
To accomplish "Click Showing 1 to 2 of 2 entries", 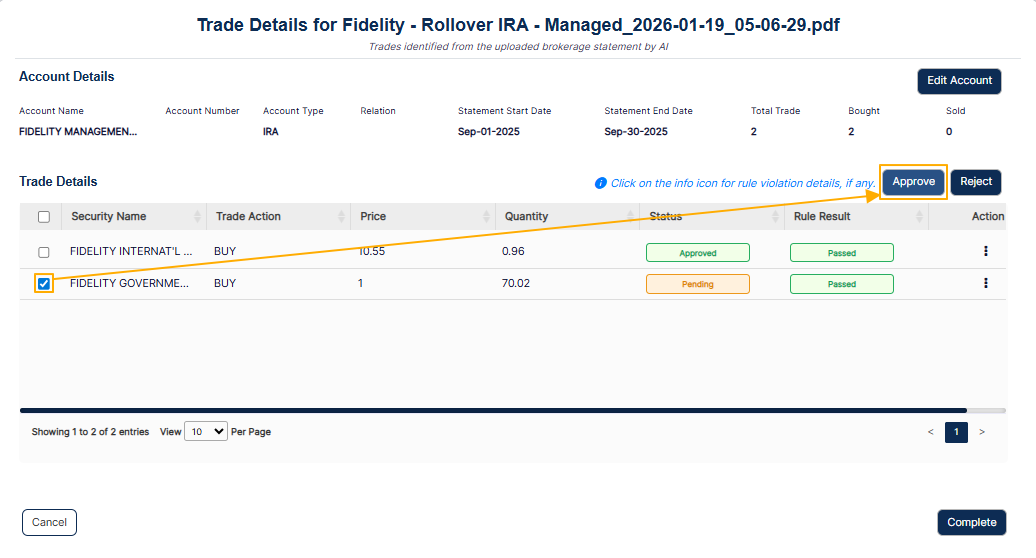I will [91, 431].
